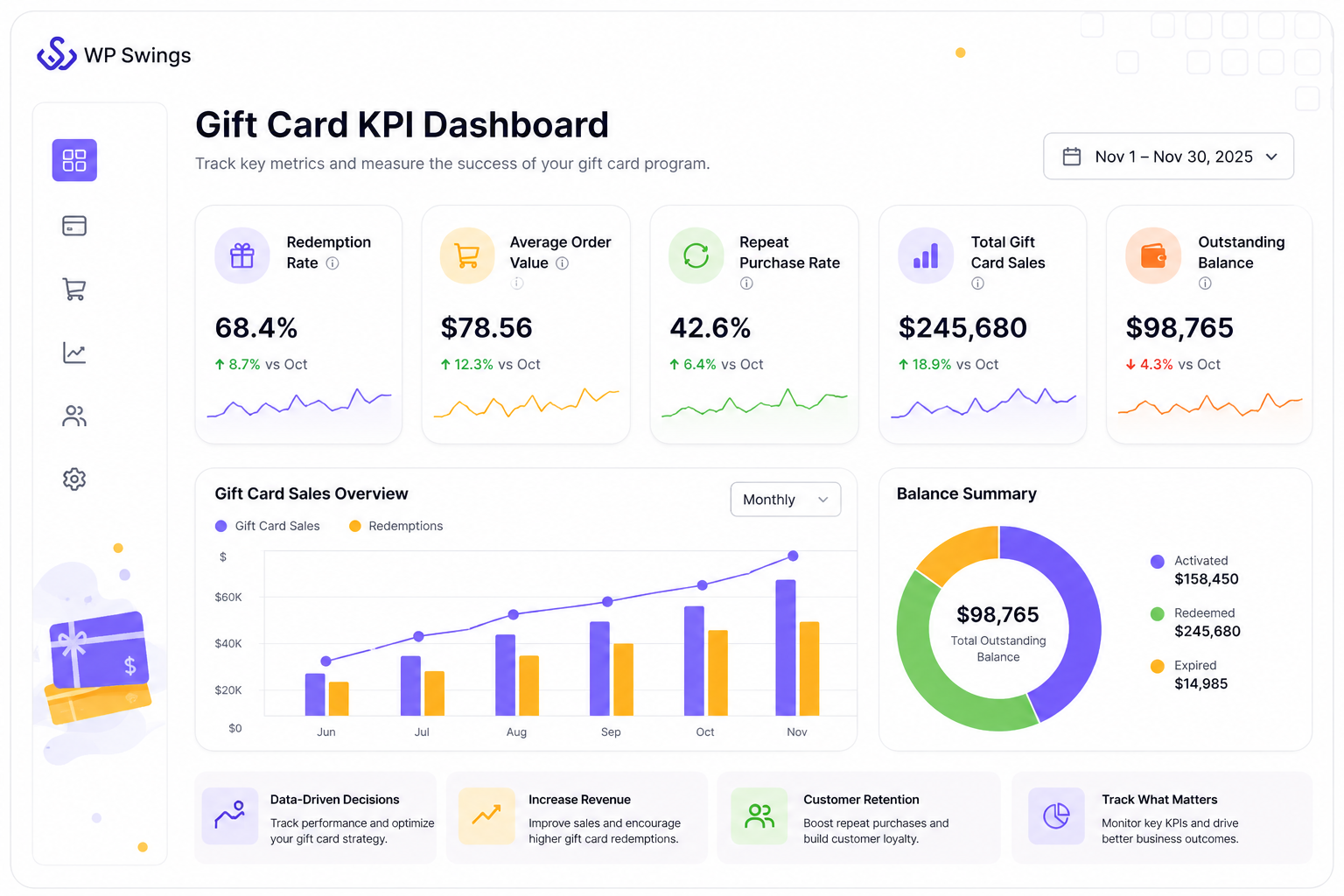Screen dimensions: 1344x896
Task: Click the Outstanding Balance sparkline
Action: point(1210,403)
